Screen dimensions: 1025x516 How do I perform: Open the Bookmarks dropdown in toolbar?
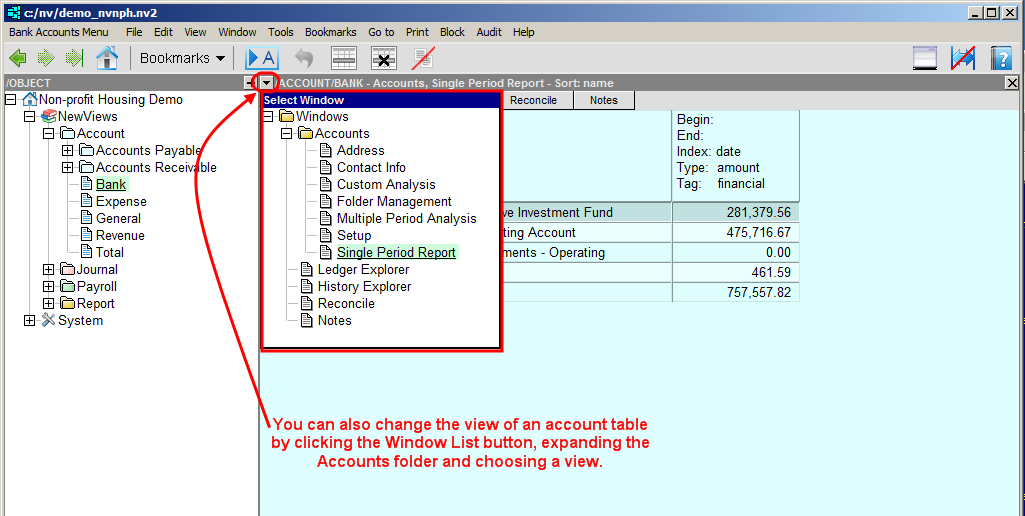click(x=182, y=58)
